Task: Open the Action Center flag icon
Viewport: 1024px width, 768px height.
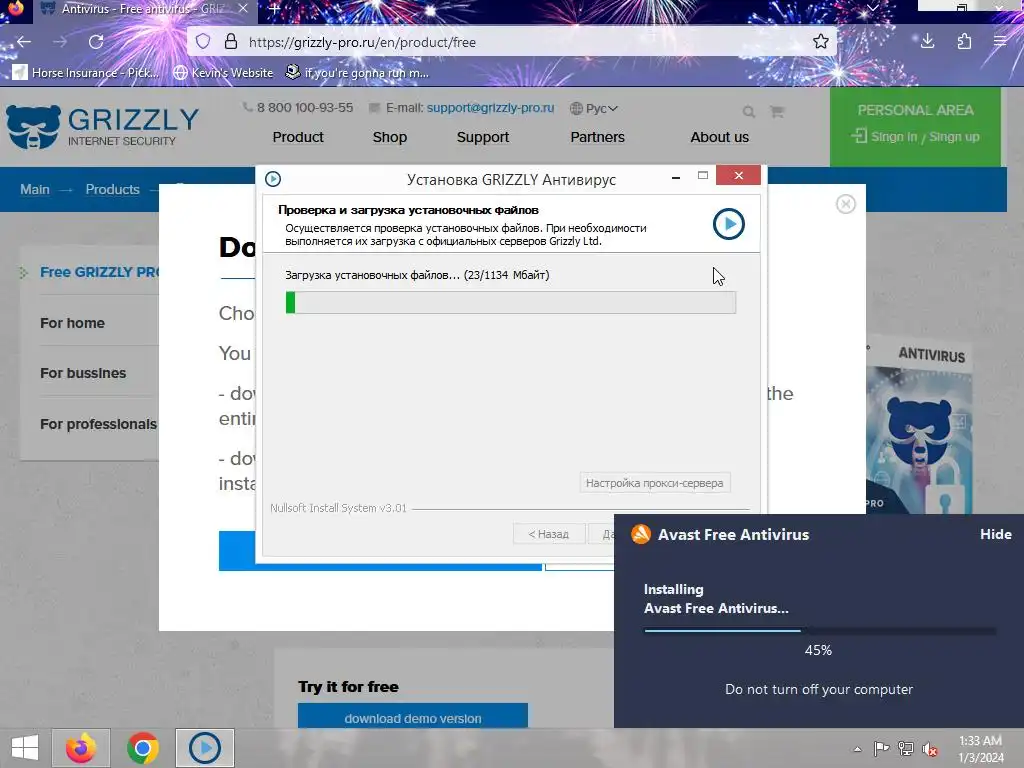Action: point(882,749)
